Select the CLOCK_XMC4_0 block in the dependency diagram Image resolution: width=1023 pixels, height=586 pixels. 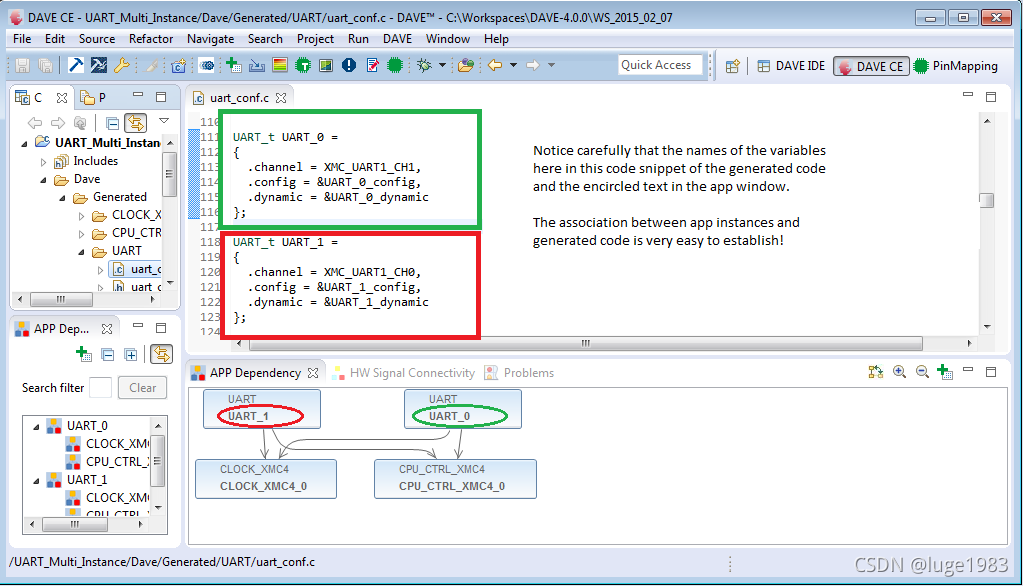(x=266, y=479)
